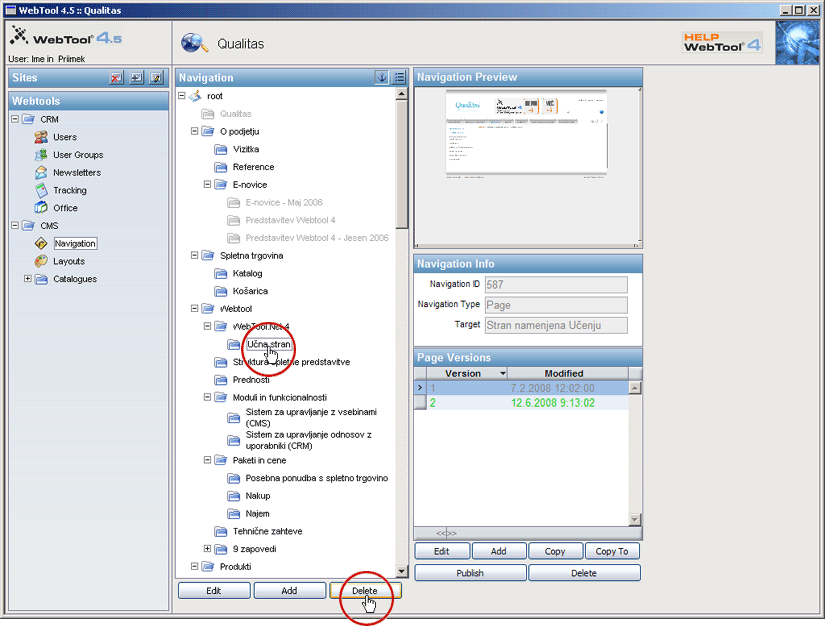Collapse the CRM tree node
This screenshot has height=635, width=825.
(15, 120)
